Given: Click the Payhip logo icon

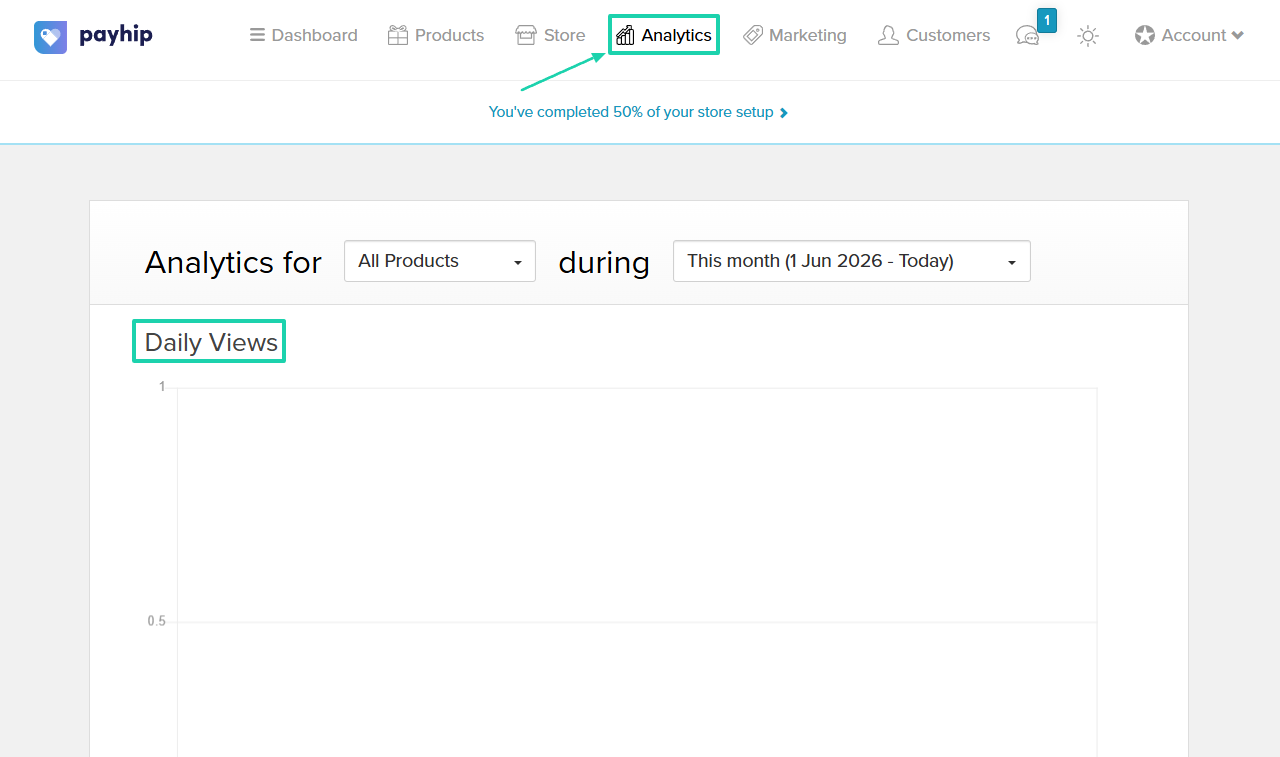Looking at the screenshot, I should coord(50,37).
